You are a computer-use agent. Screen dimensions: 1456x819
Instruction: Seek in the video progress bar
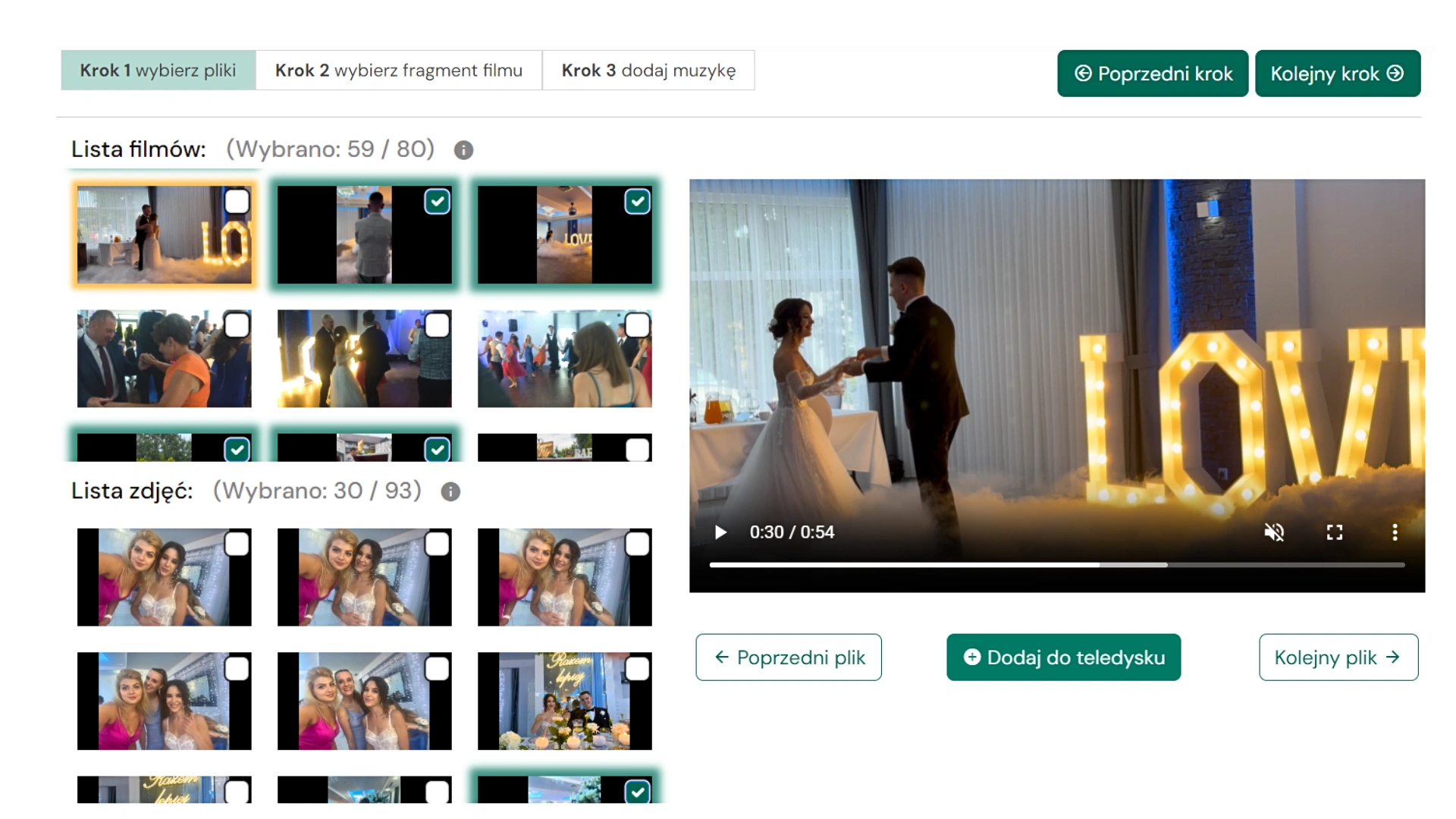[x=1056, y=565]
